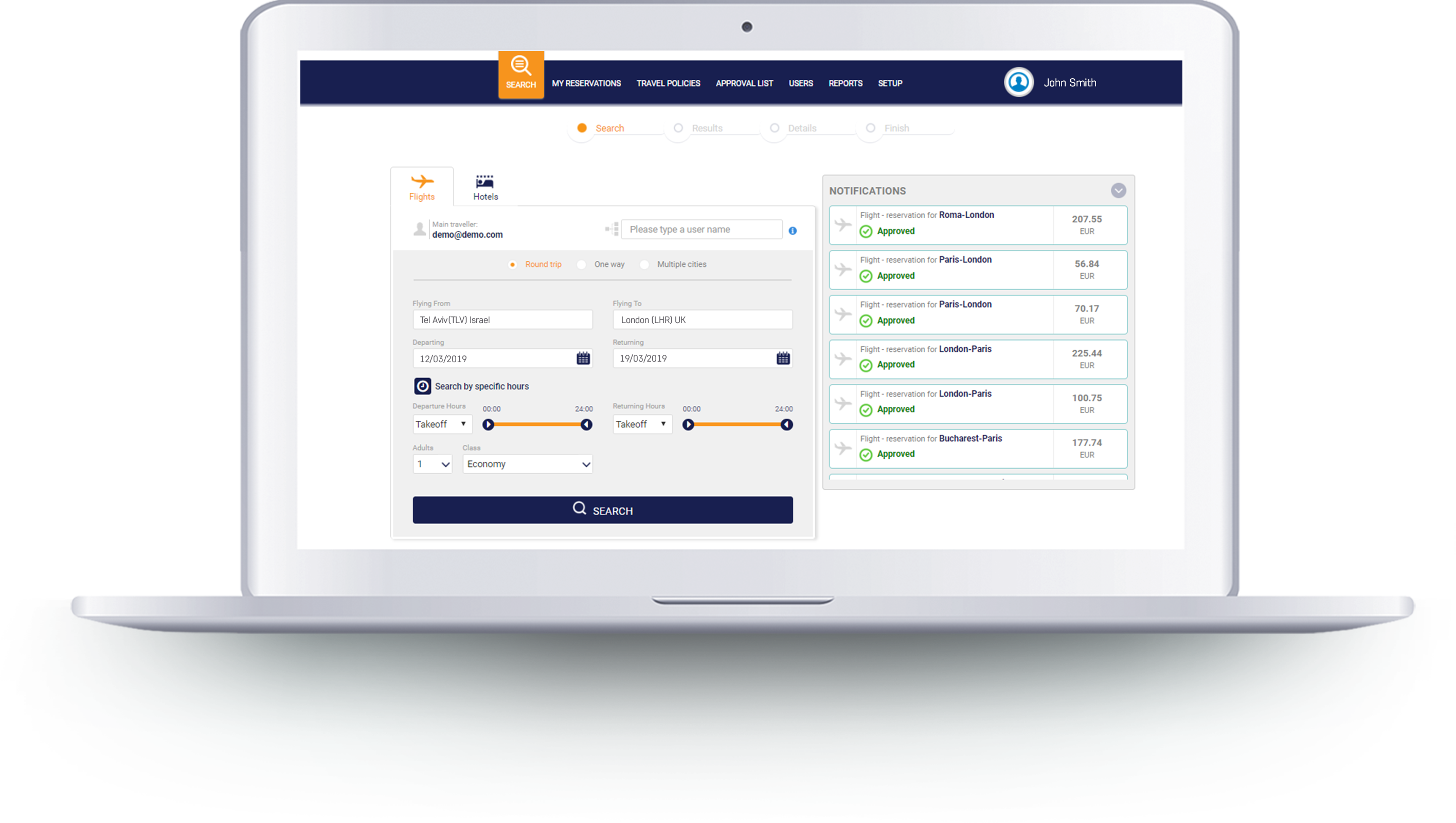Image resolution: width=1456 pixels, height=823 pixels.
Task: Select the One way radio option
Action: click(x=582, y=264)
